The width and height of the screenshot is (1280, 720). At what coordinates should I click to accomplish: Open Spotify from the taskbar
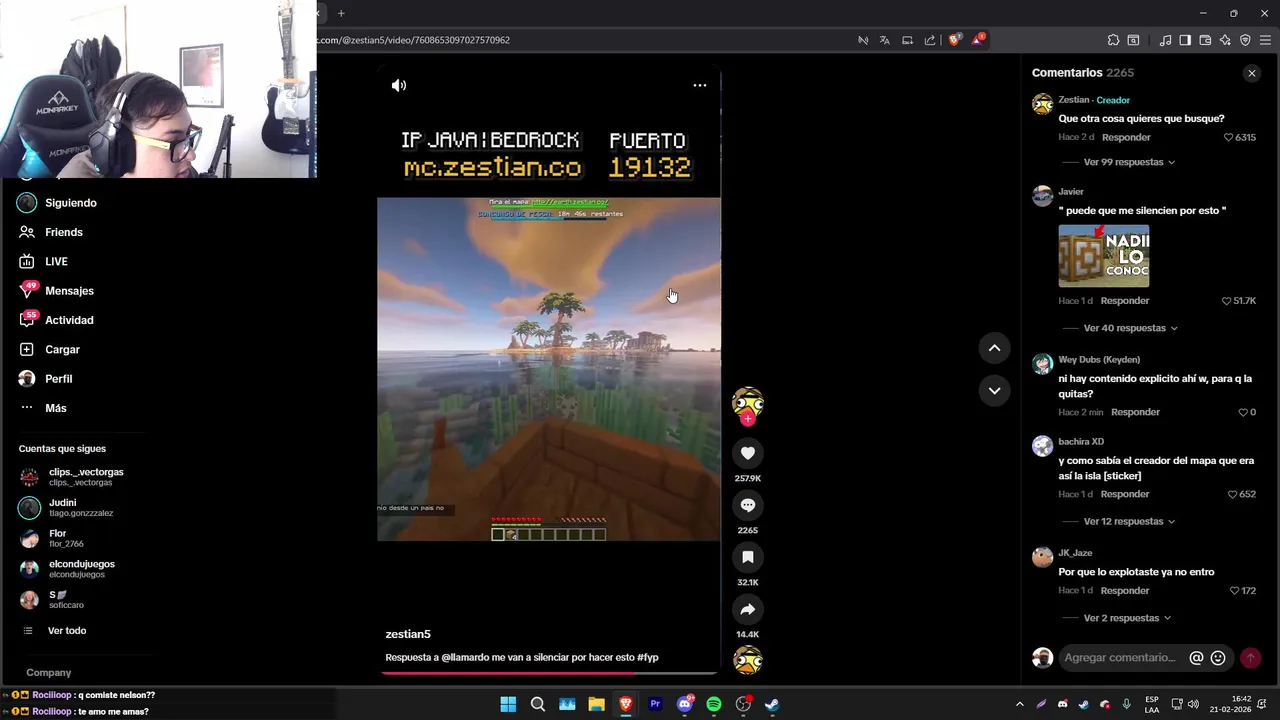[714, 704]
